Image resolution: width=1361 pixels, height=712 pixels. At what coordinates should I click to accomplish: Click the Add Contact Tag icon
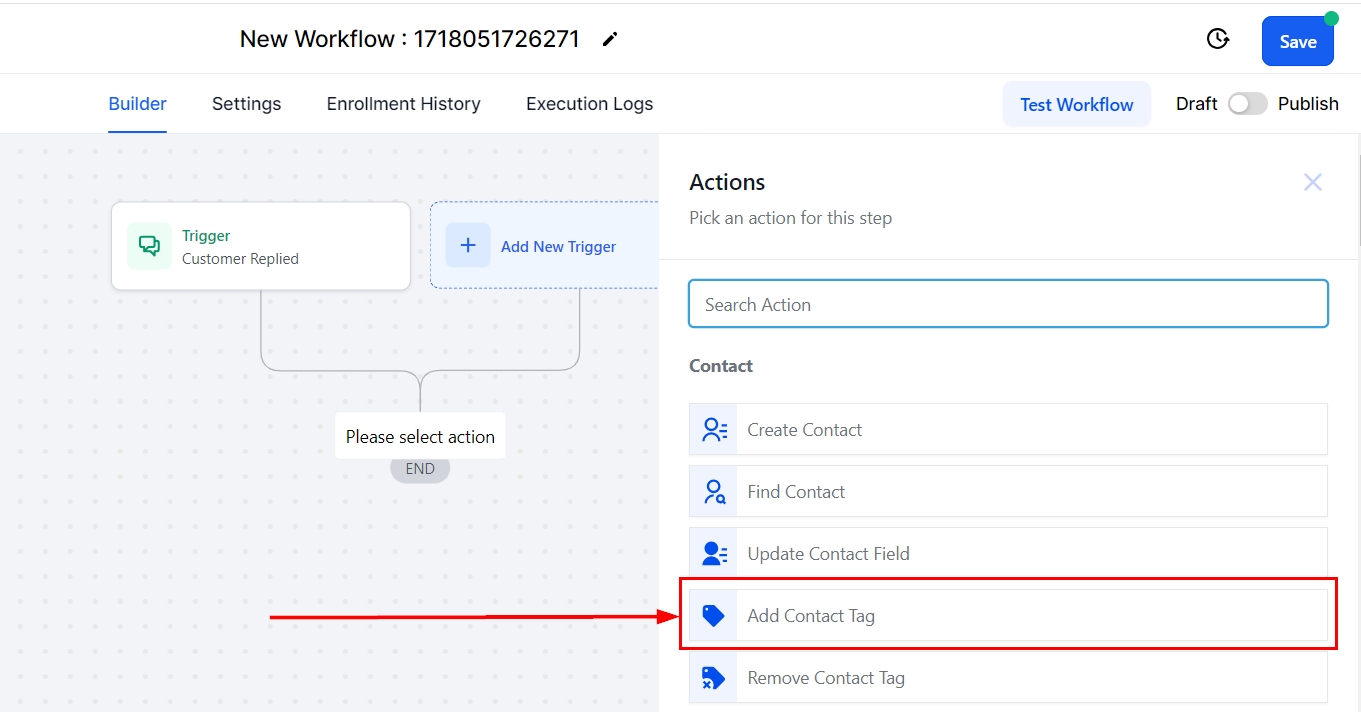tap(714, 616)
